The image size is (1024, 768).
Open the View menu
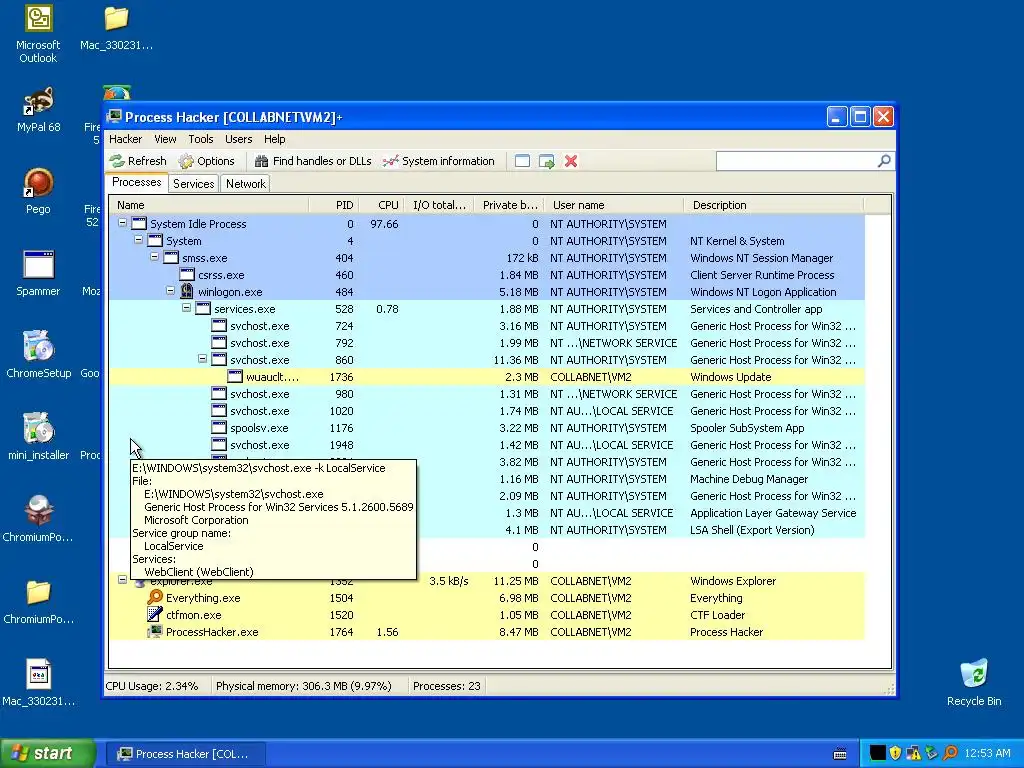[165, 139]
